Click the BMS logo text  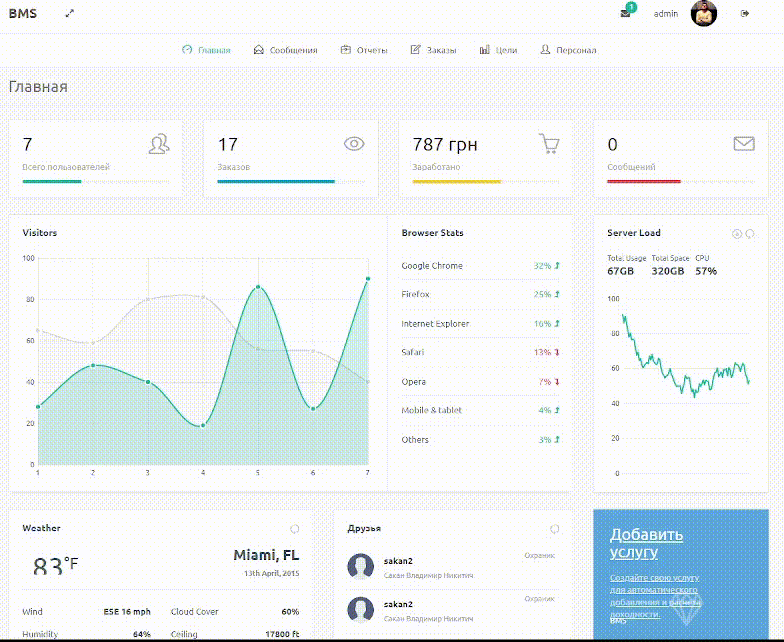tap(22, 14)
